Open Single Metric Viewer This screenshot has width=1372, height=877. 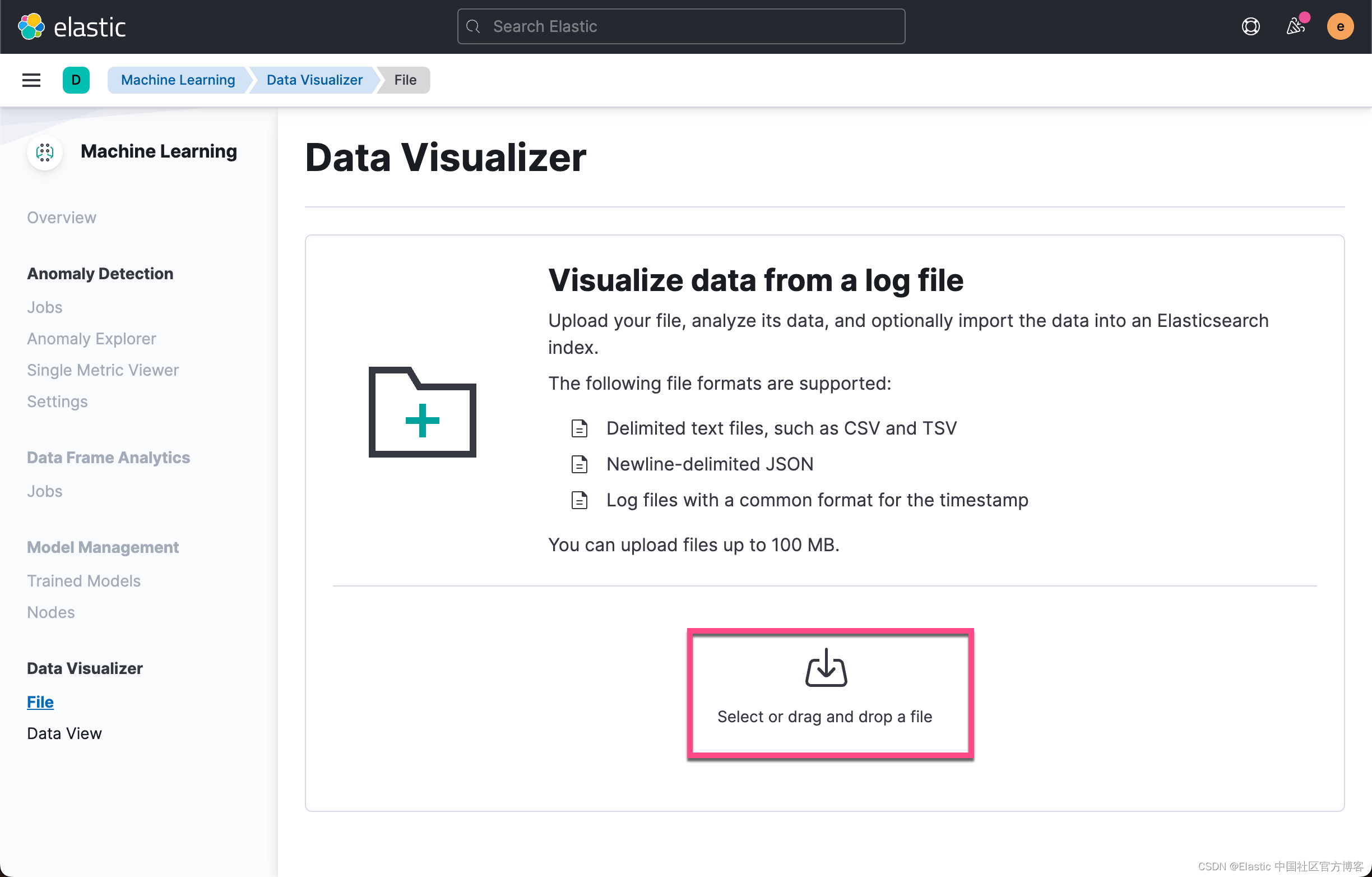click(103, 370)
